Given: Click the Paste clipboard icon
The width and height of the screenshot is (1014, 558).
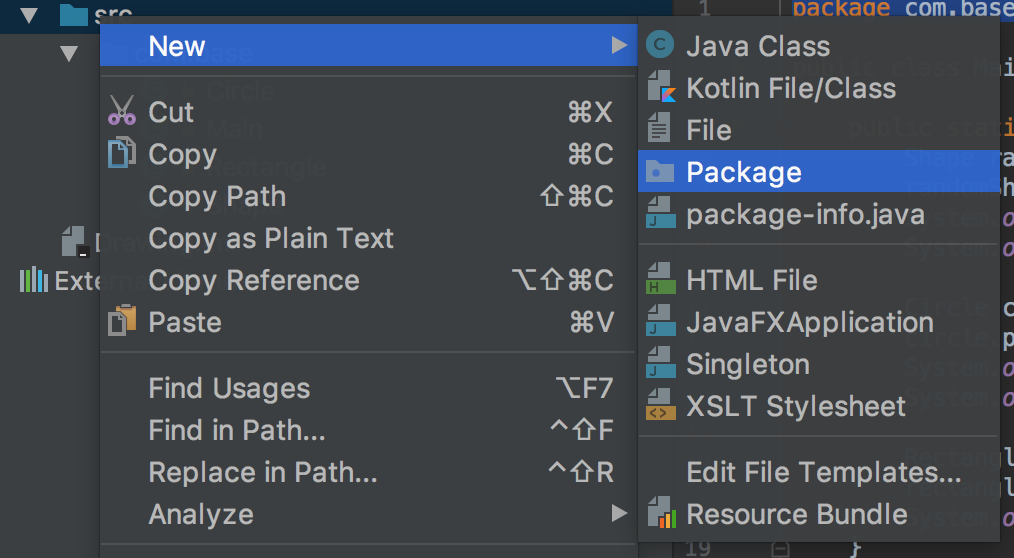Looking at the screenshot, I should [122, 322].
